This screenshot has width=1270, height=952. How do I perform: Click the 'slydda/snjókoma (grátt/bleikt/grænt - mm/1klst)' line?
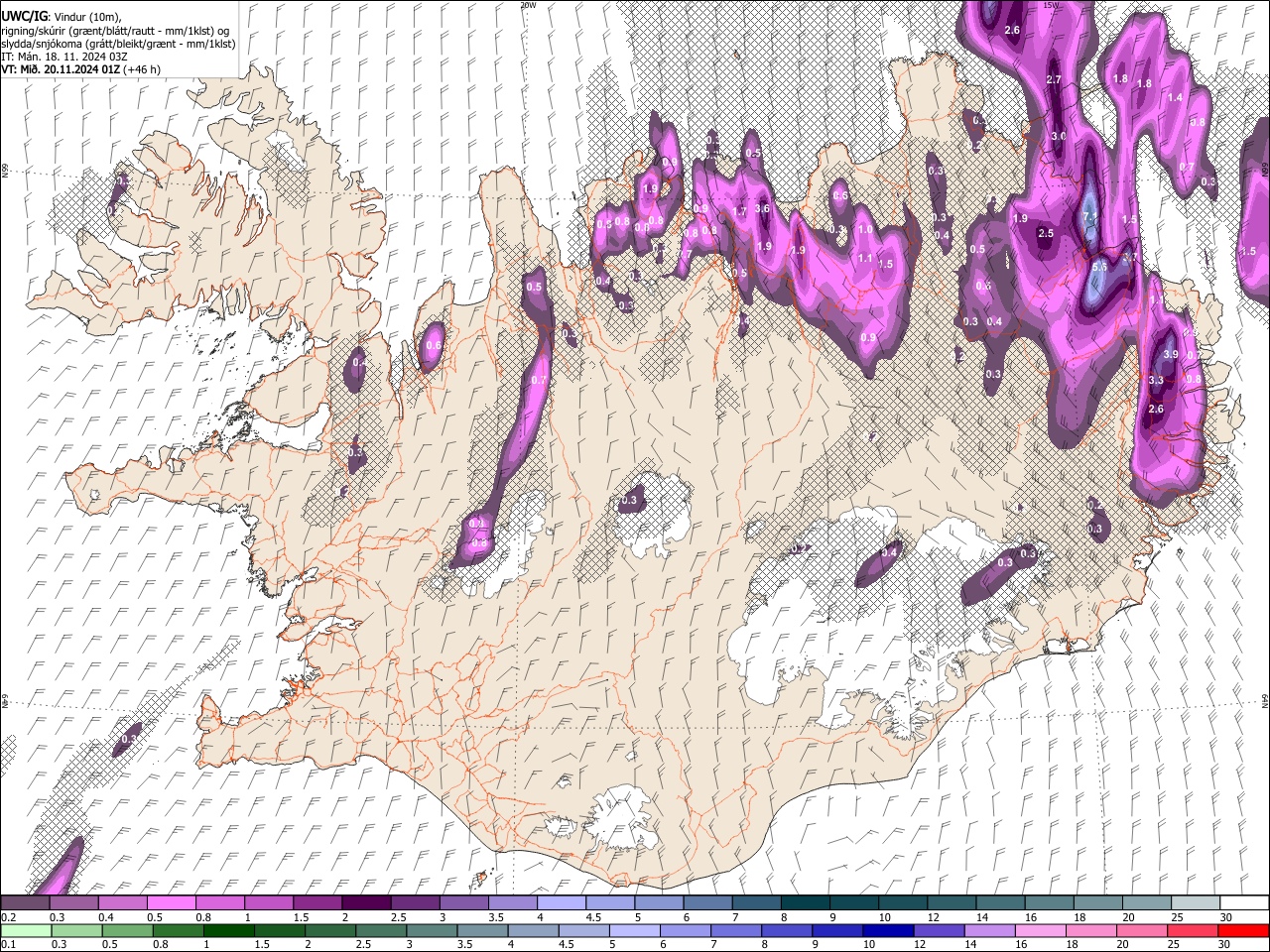pos(118,44)
